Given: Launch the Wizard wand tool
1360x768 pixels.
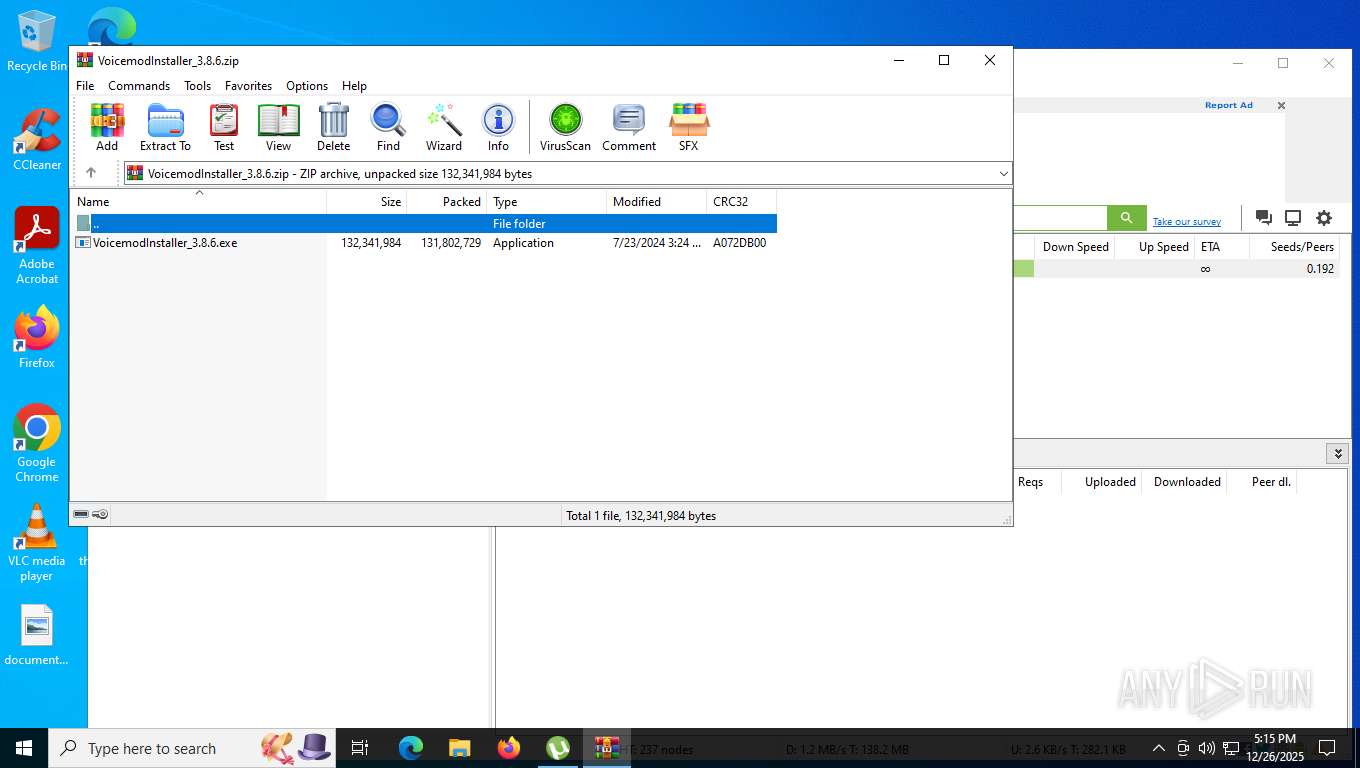Looking at the screenshot, I should click(x=444, y=127).
